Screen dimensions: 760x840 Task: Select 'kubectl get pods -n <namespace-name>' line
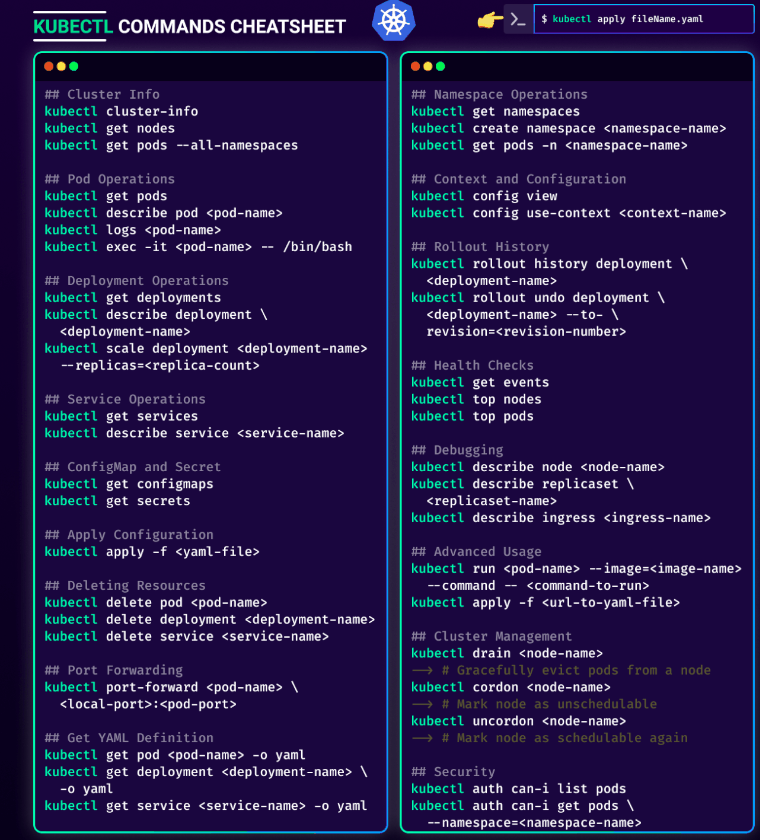click(x=550, y=146)
